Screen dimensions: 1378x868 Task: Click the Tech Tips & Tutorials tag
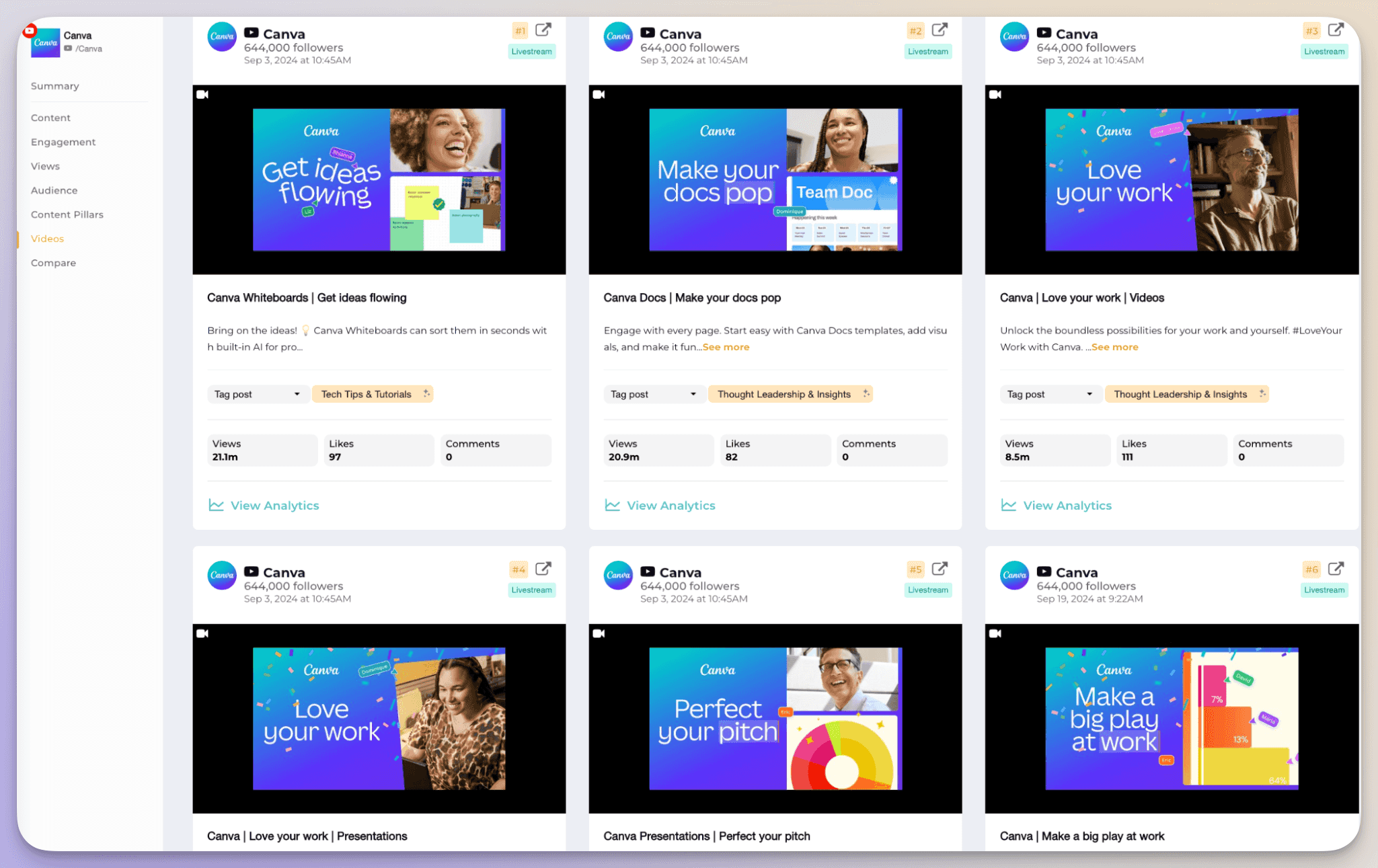point(373,394)
